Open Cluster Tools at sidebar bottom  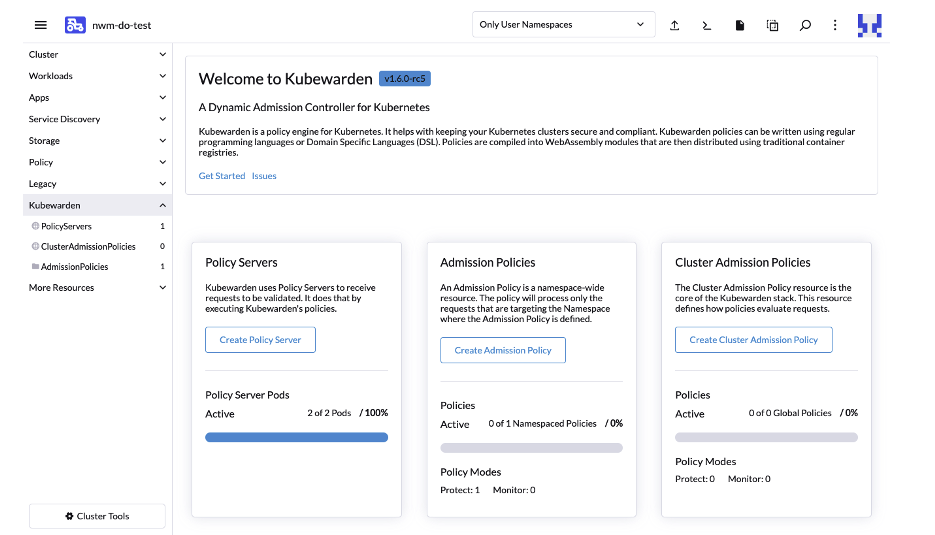[97, 516]
